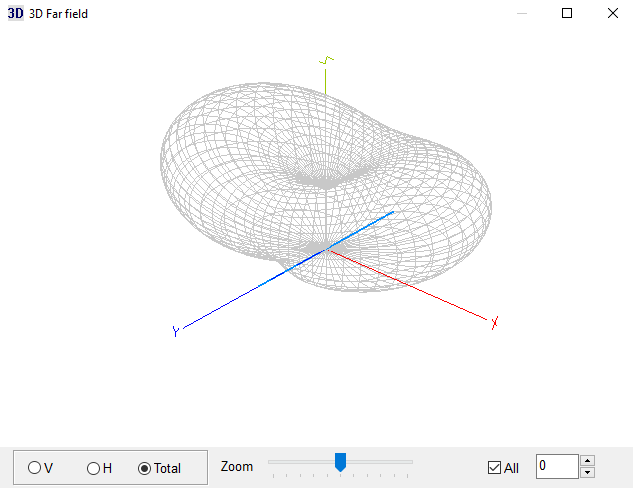Close the 3D Far field window

[x=613, y=14]
